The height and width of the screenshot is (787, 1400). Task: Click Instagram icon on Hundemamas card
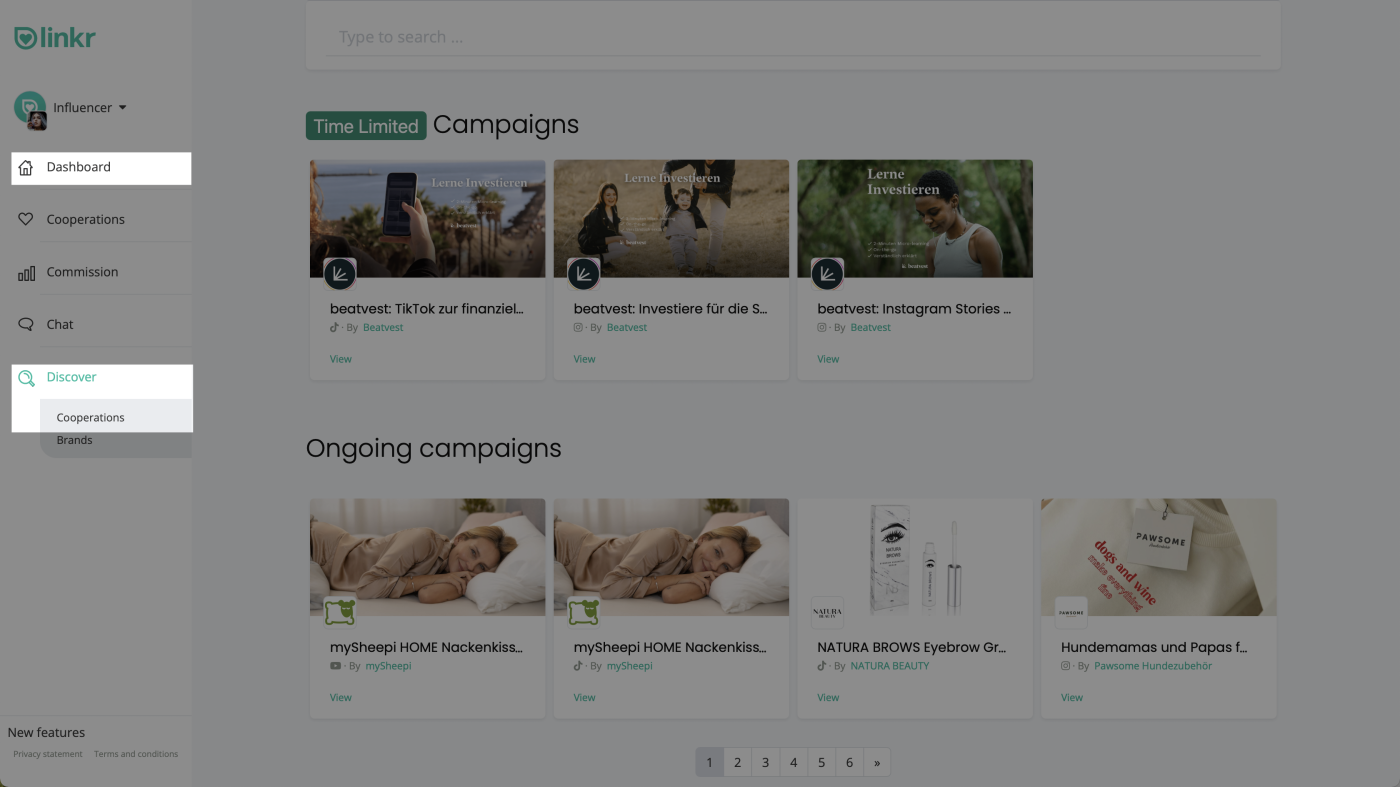[1066, 666]
